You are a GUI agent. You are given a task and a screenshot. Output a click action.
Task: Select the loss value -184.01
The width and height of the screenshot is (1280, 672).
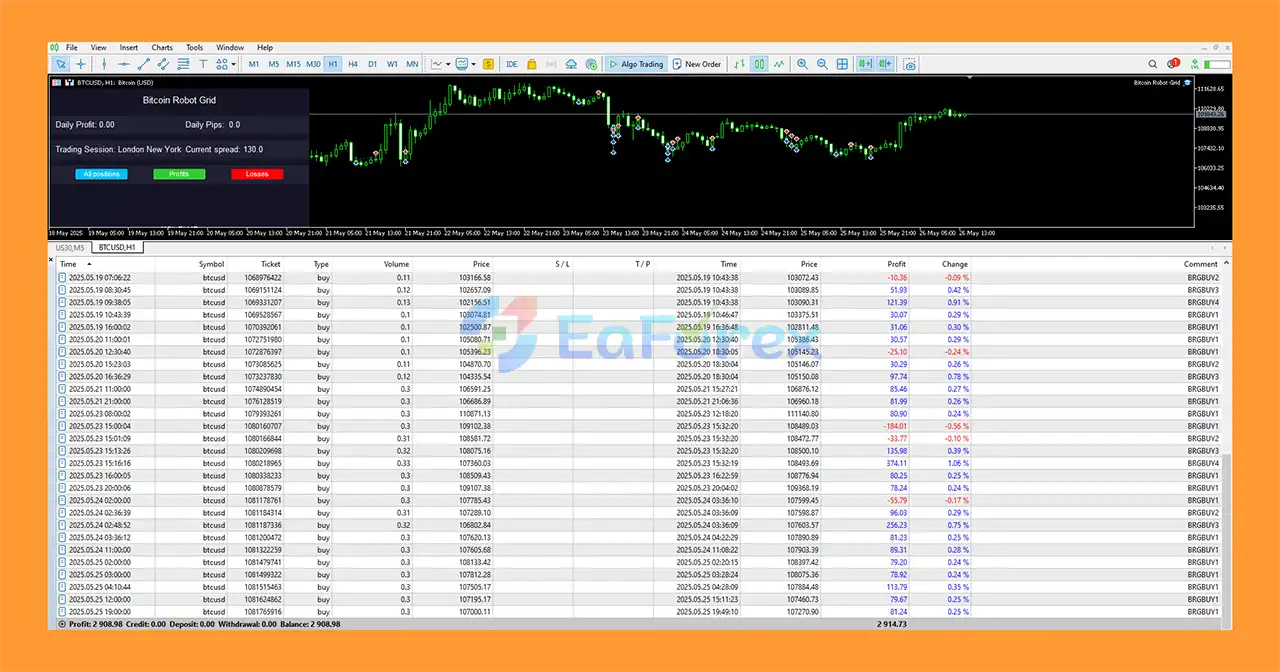click(894, 426)
